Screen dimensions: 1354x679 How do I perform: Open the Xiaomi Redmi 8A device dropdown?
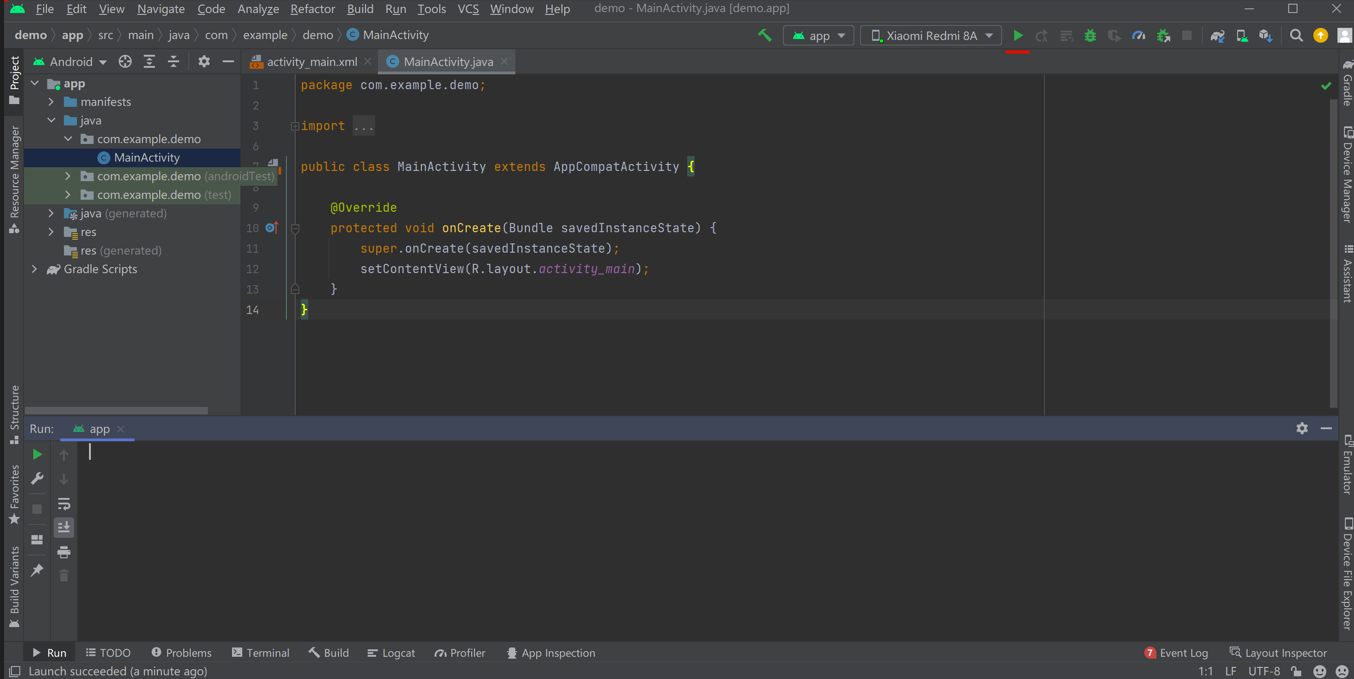931,36
